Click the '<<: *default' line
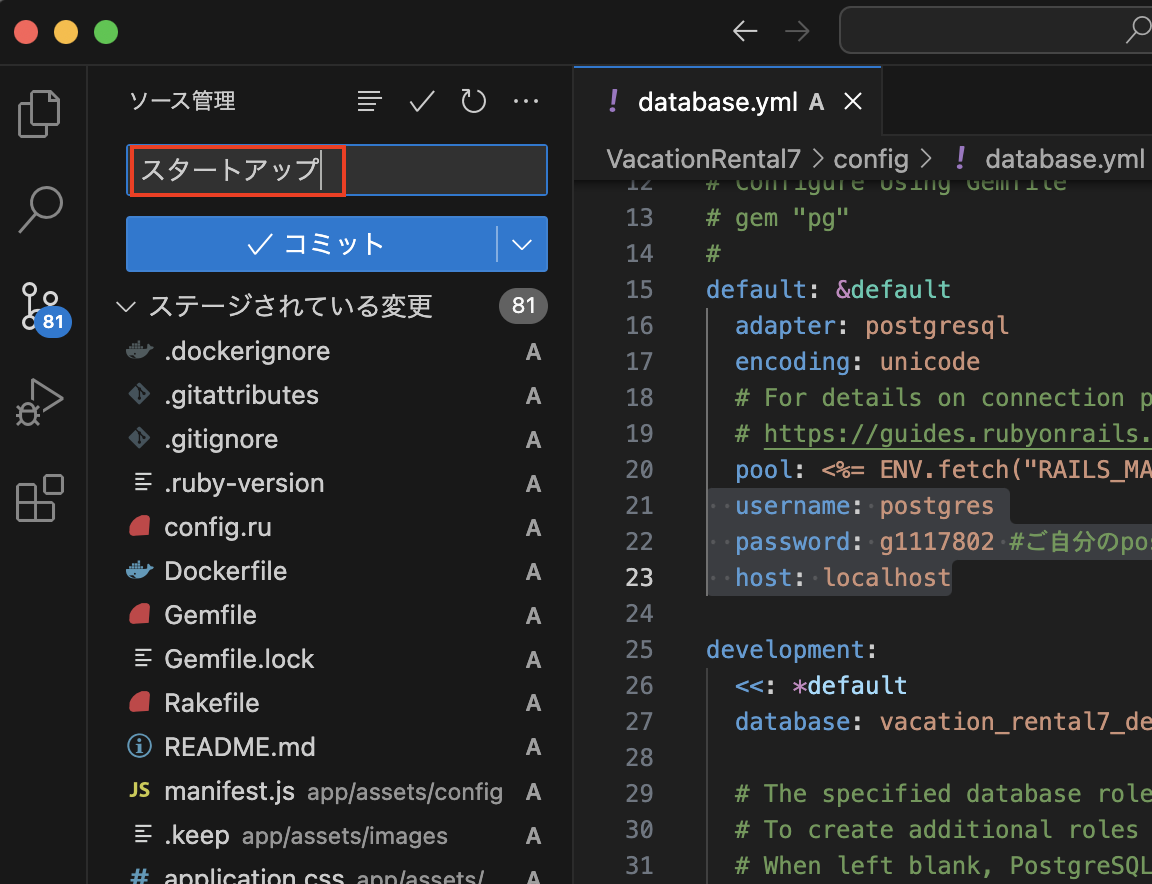The image size is (1152, 884). (821, 686)
